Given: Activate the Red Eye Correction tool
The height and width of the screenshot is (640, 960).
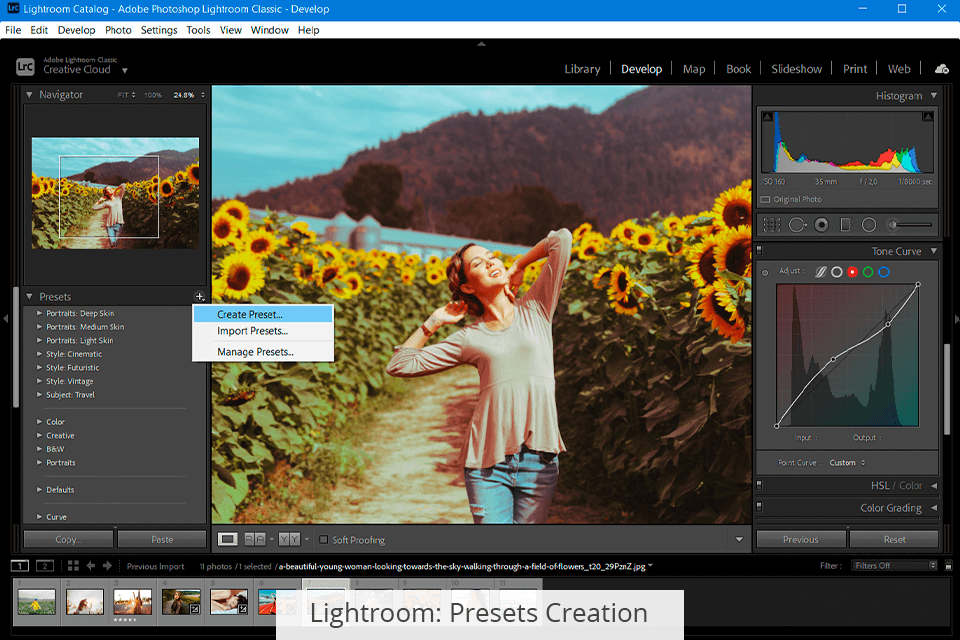Looking at the screenshot, I should 821,225.
